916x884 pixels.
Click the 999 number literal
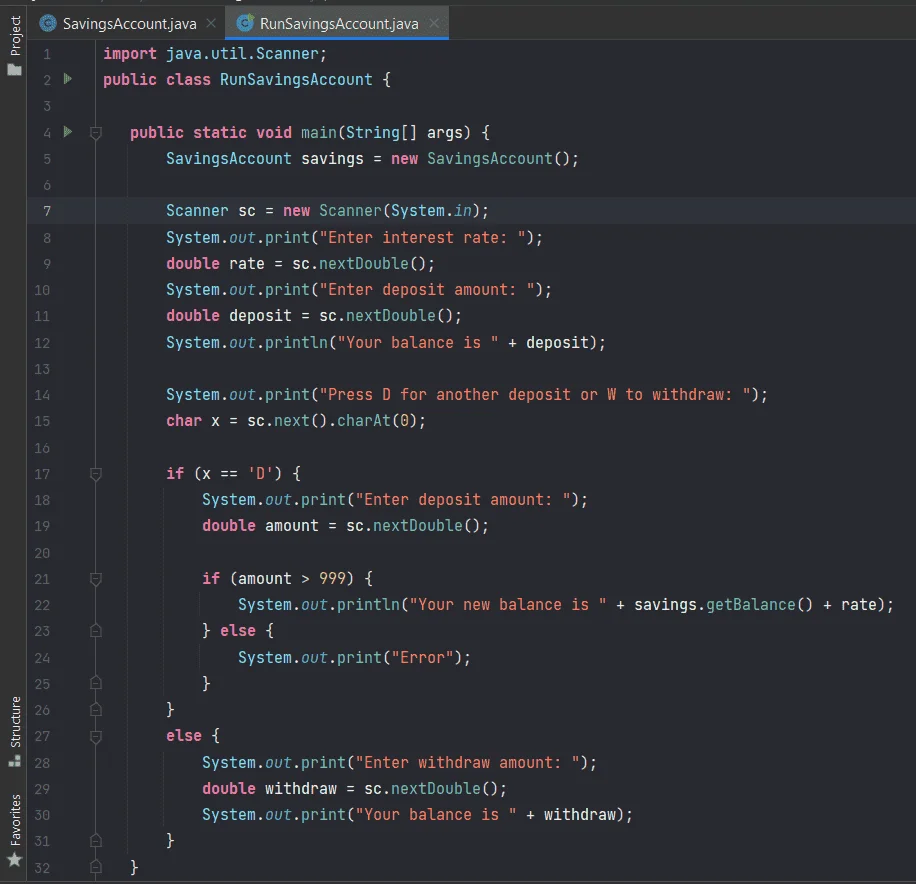point(332,578)
